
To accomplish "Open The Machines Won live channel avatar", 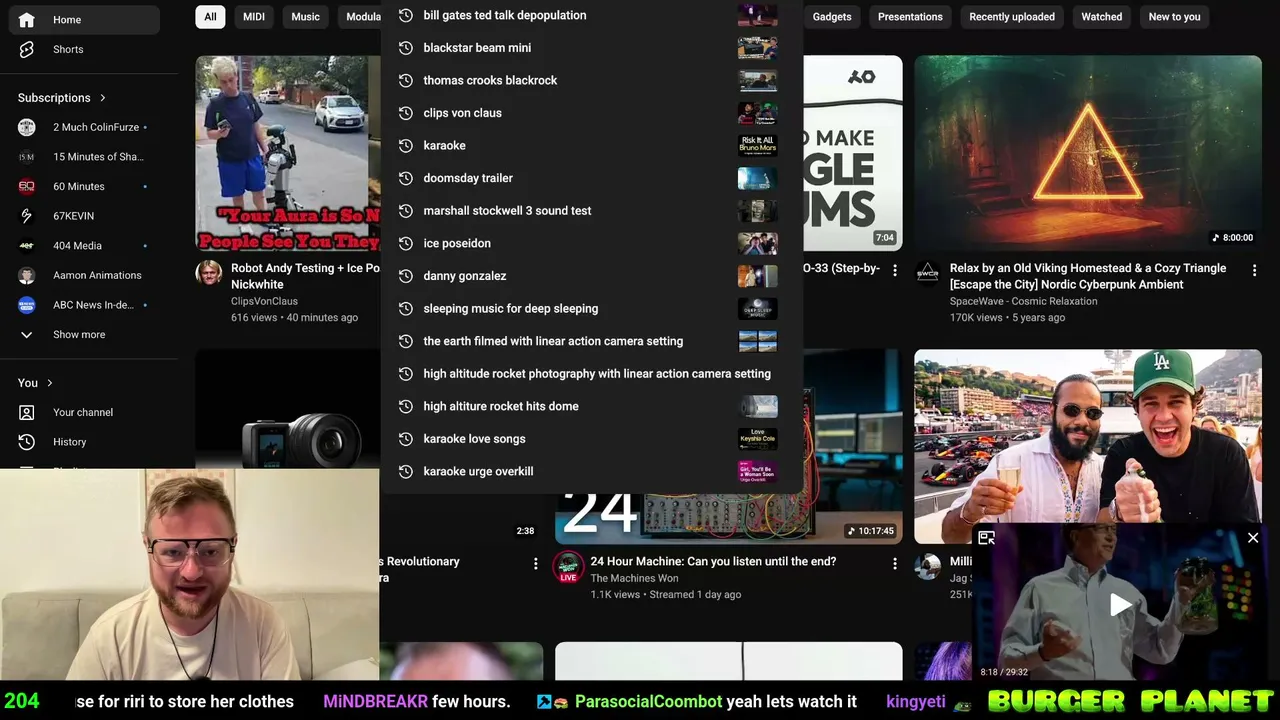I will click(568, 566).
